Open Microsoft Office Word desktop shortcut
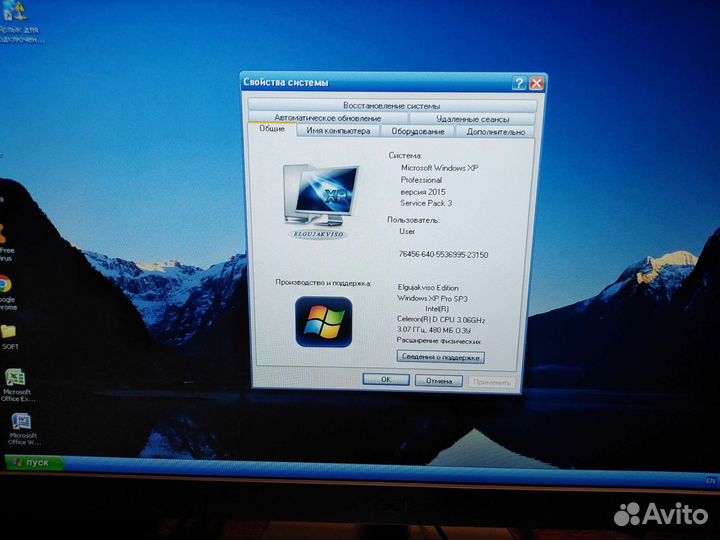The height and width of the screenshot is (540, 720). [x=23, y=428]
